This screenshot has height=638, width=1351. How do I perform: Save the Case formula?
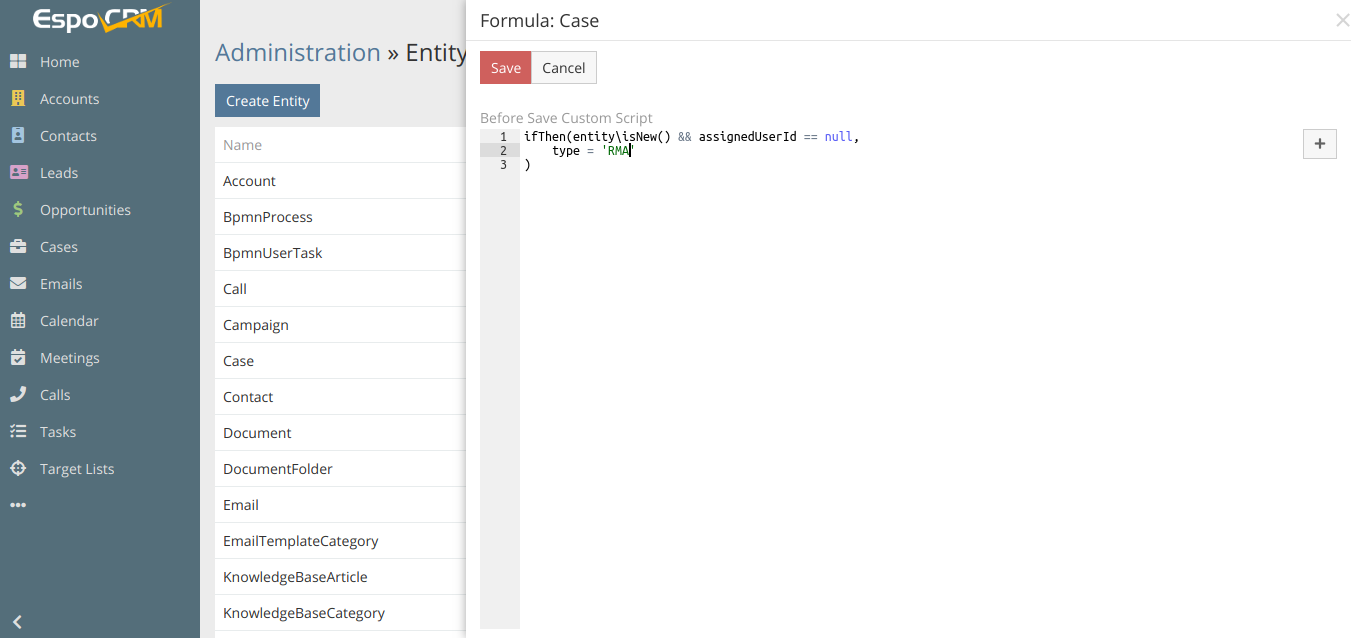tap(505, 68)
